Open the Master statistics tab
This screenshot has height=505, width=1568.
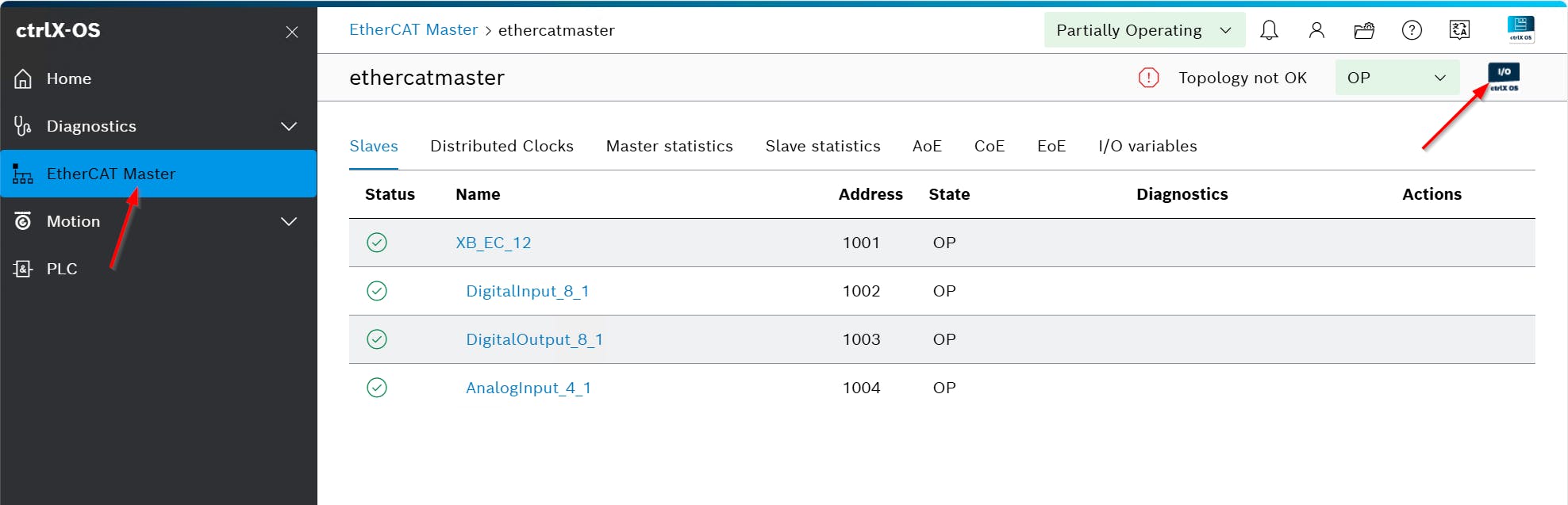pos(669,146)
